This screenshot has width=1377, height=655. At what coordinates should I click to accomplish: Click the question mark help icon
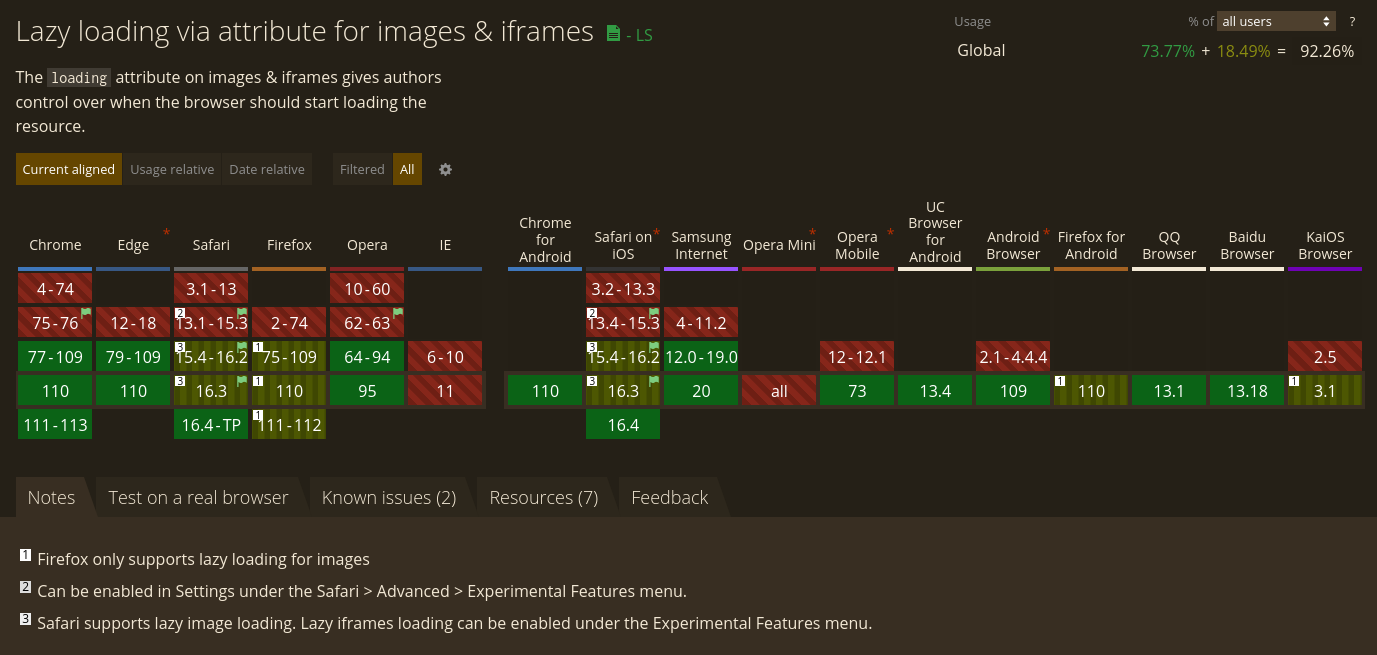coord(1352,21)
